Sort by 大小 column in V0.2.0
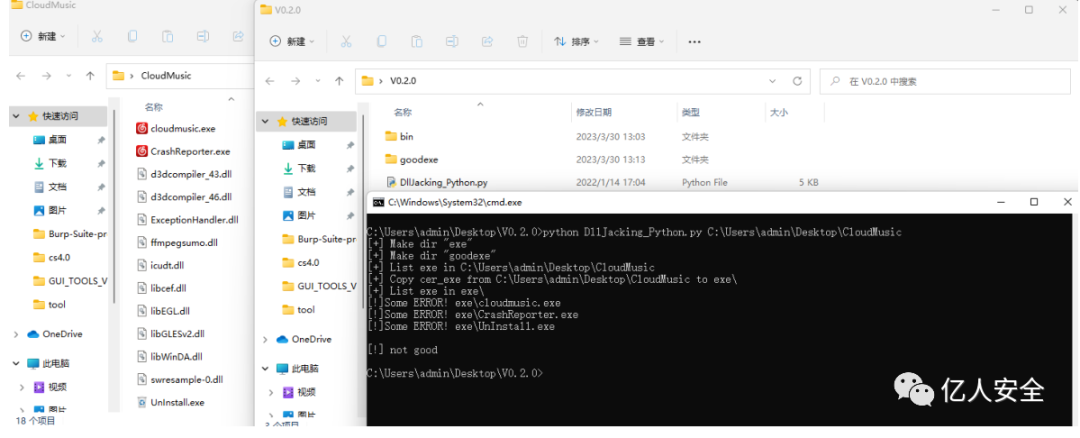 (x=779, y=112)
